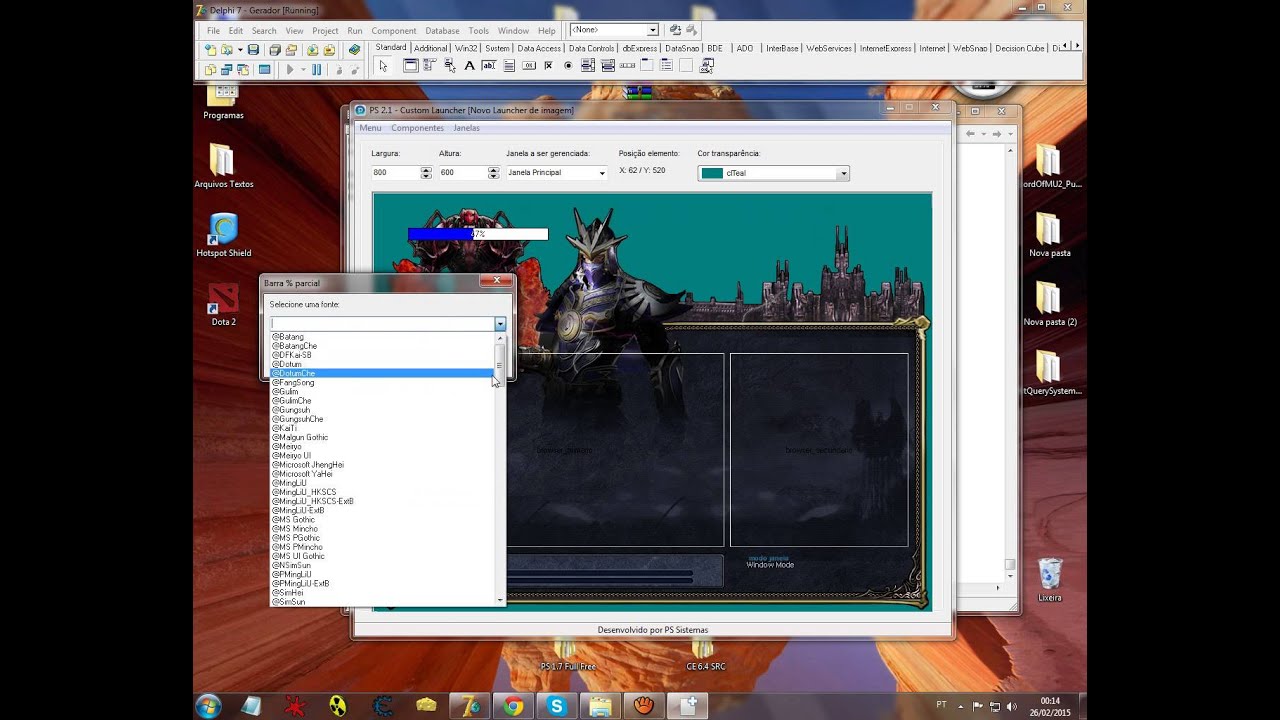Click the View Unit icon in Delphi
The image size is (1280, 720).
point(210,69)
